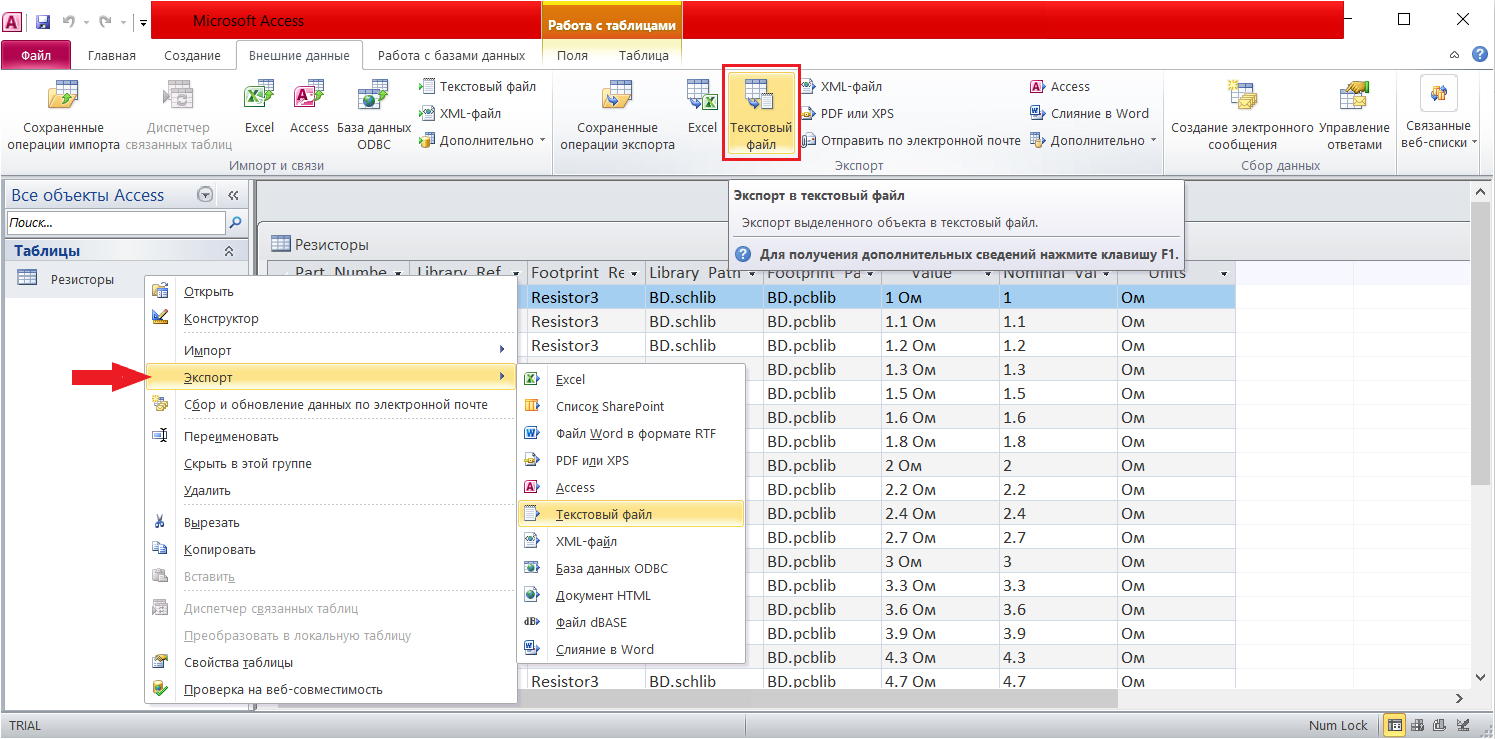This screenshot has height=739, width=1495.
Task: Click Переименовать in context menu
Action: coord(231,436)
